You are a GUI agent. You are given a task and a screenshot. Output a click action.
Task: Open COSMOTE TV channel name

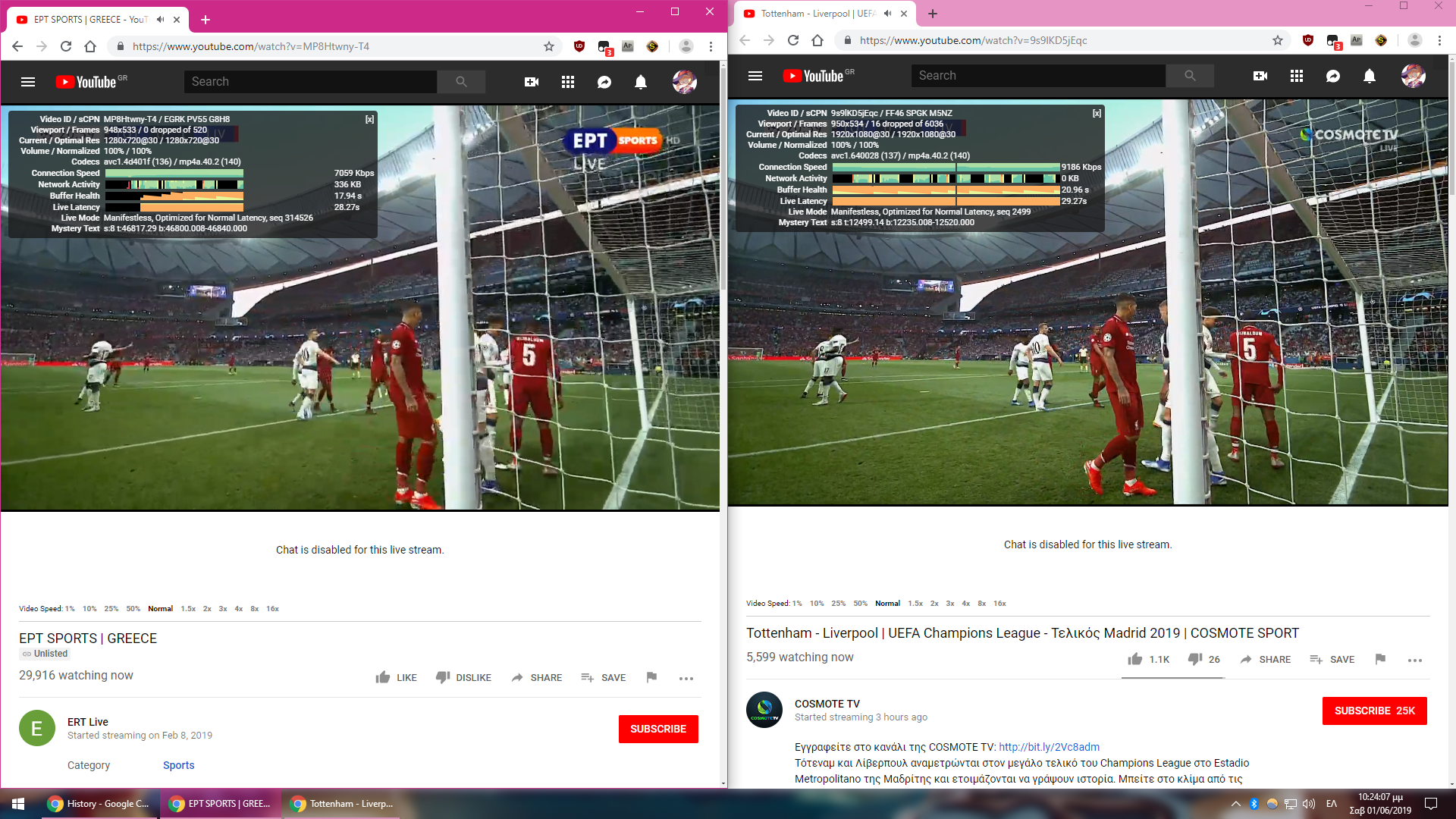[827, 704]
